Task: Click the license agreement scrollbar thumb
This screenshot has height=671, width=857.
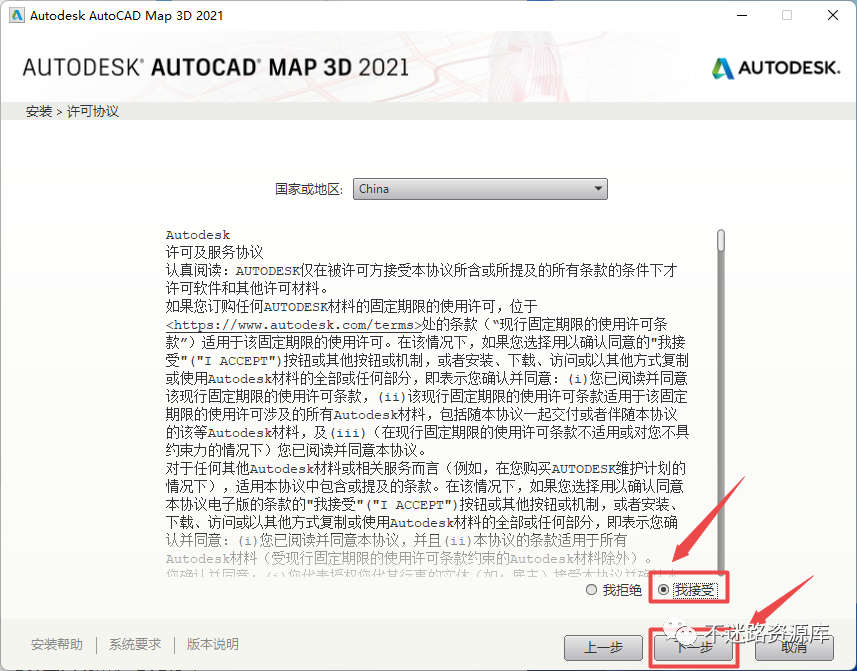Action: point(721,240)
